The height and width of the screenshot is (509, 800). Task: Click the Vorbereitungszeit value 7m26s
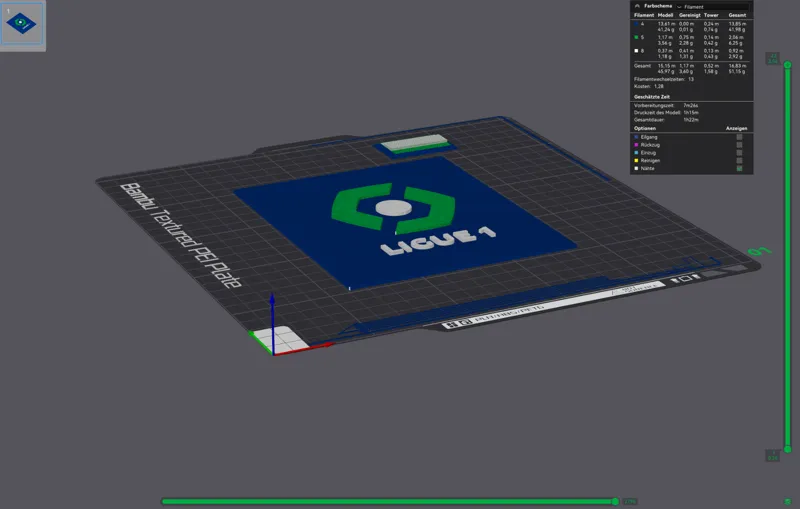point(691,106)
